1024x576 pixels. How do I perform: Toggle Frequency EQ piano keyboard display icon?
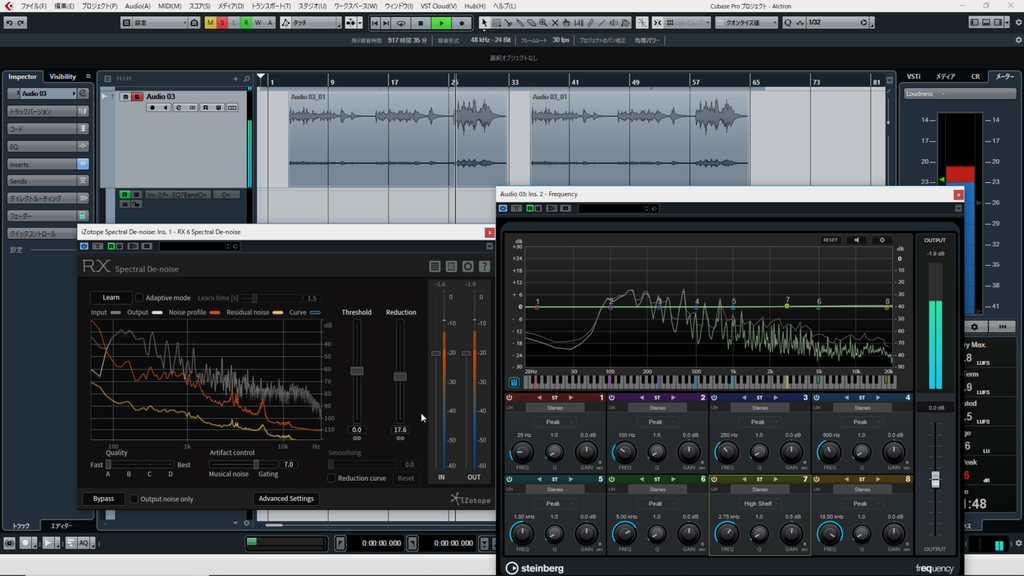514,382
